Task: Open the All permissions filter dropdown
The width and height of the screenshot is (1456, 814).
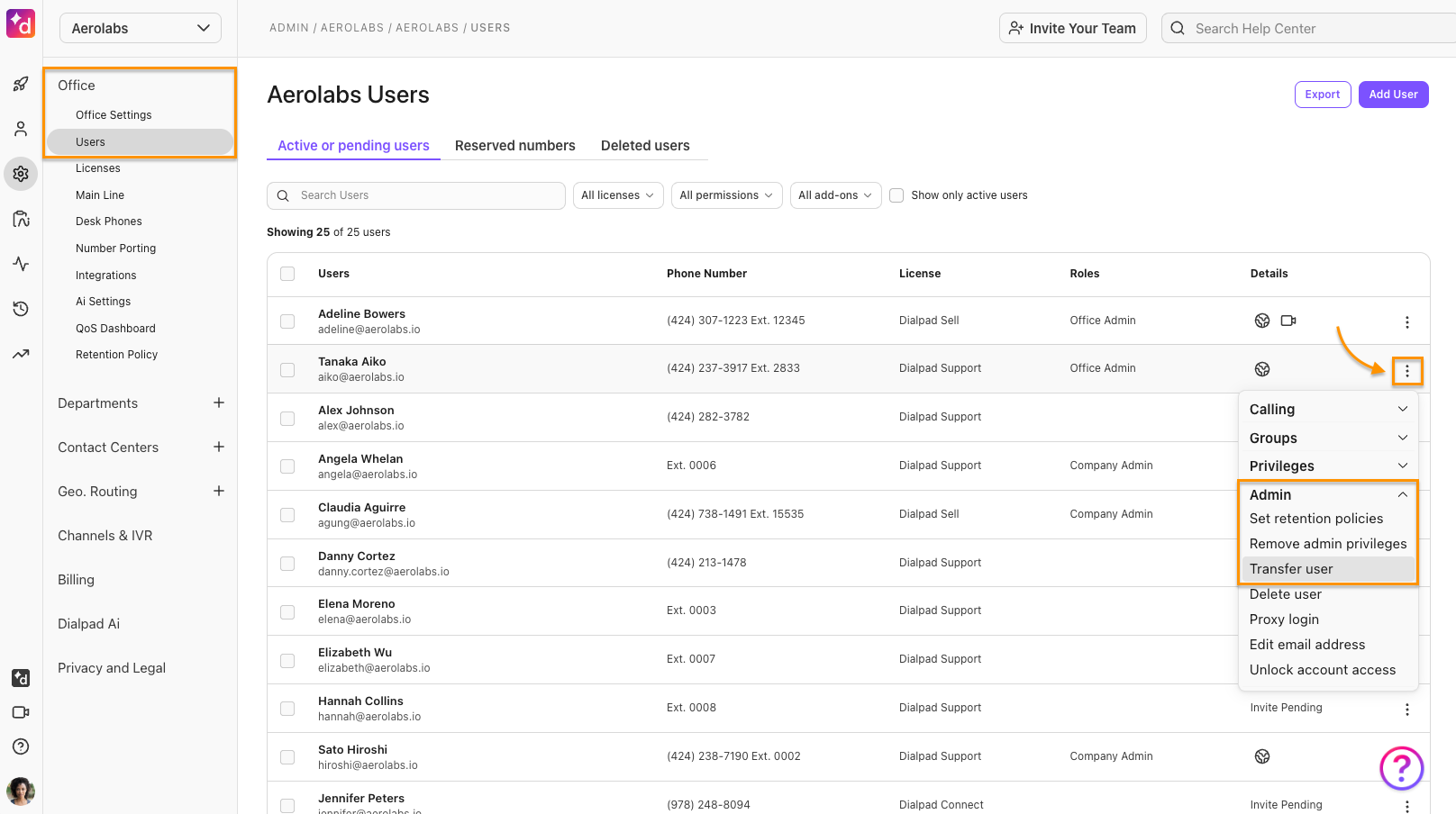Action: coord(726,195)
